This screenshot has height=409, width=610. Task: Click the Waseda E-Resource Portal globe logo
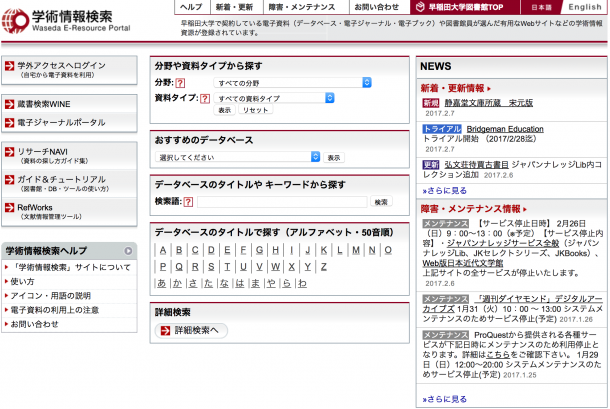pyautogui.click(x=15, y=20)
